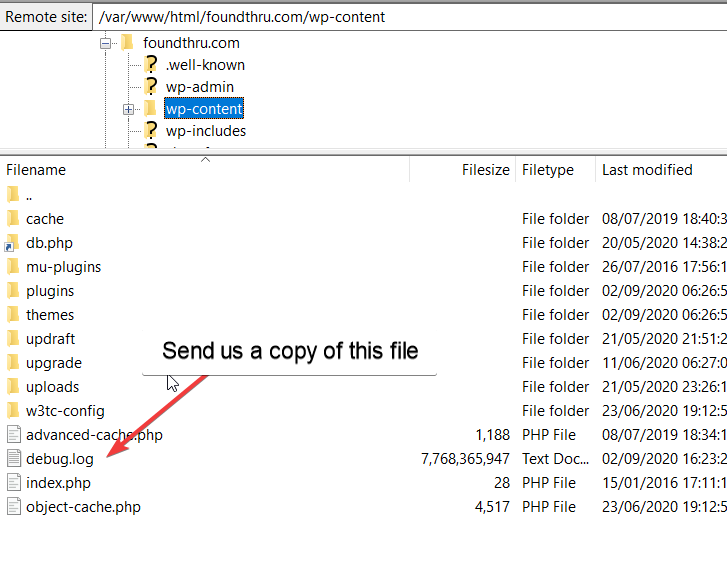Click the modified date of debug.log
Viewport: 727px width, 571px height.
pyautogui.click(x=664, y=459)
